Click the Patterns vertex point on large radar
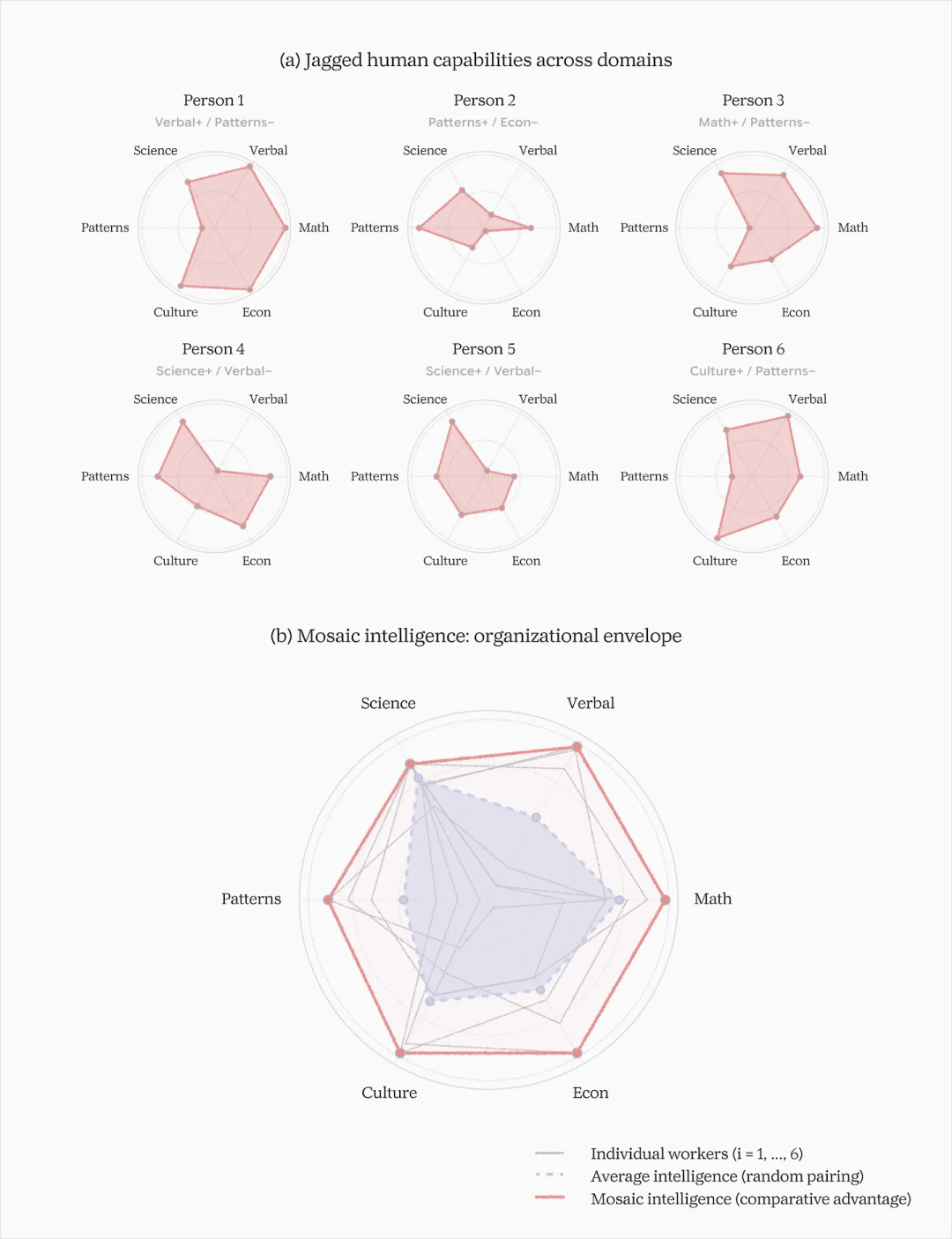This screenshot has height=1239, width=952. click(x=328, y=899)
